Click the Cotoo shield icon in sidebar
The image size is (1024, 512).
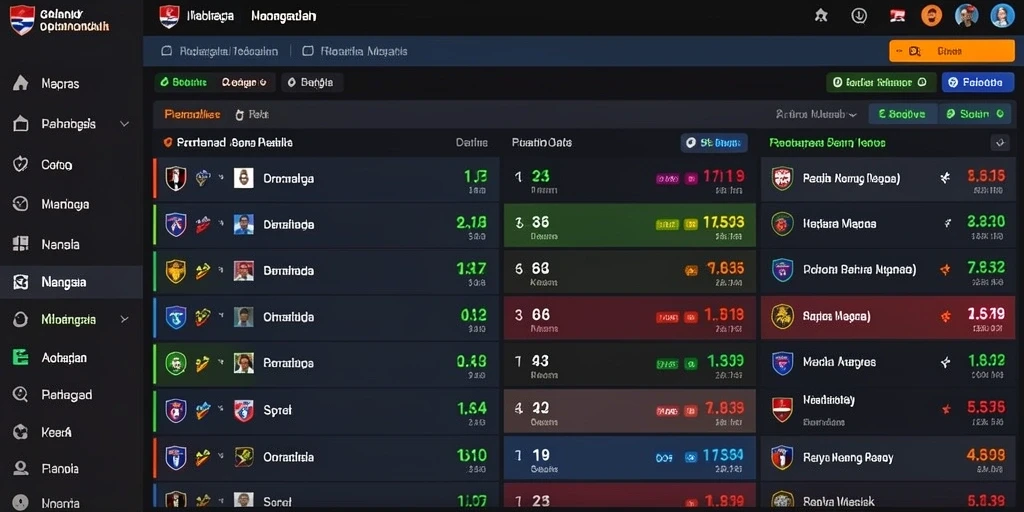(x=20, y=165)
